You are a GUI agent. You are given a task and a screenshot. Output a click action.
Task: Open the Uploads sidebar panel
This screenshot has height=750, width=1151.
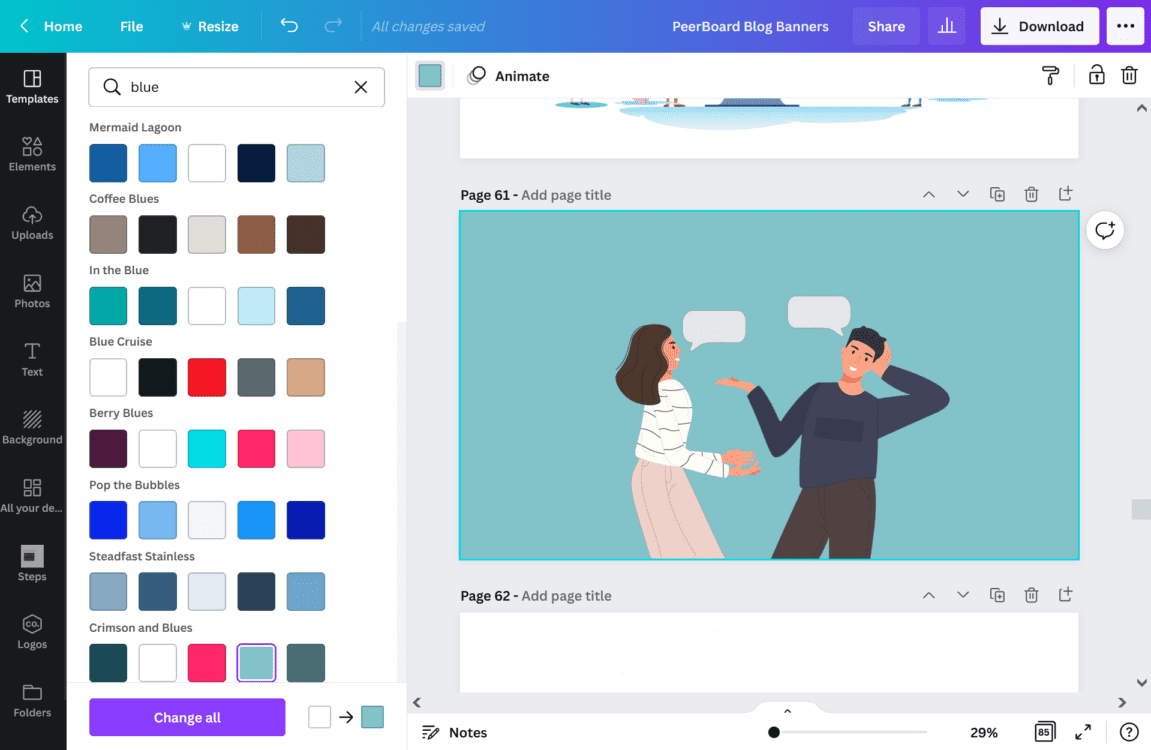[x=32, y=223]
